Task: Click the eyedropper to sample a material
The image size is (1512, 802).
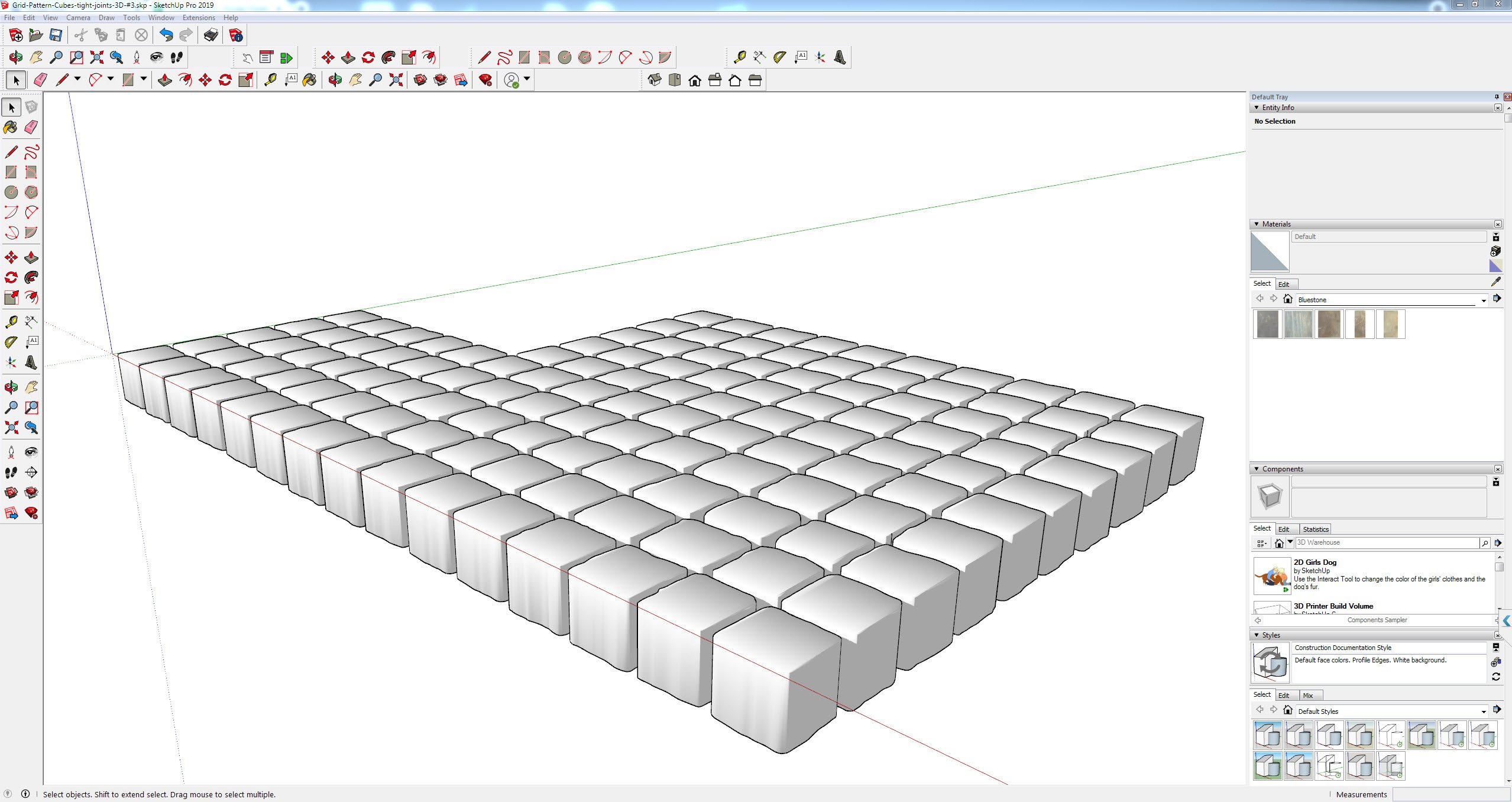Action: 1495,282
